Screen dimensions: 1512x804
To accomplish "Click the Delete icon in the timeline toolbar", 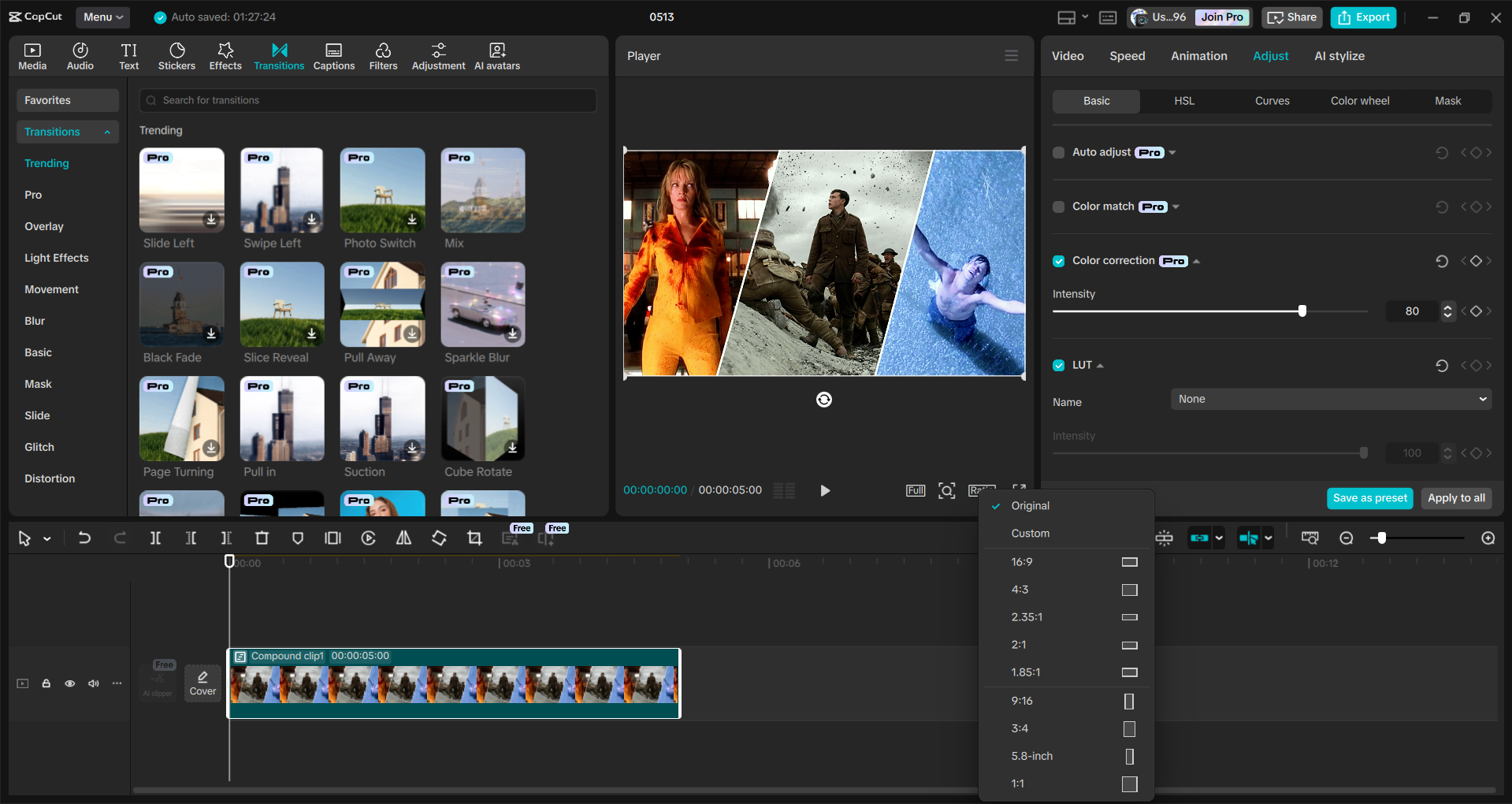I will 262,538.
